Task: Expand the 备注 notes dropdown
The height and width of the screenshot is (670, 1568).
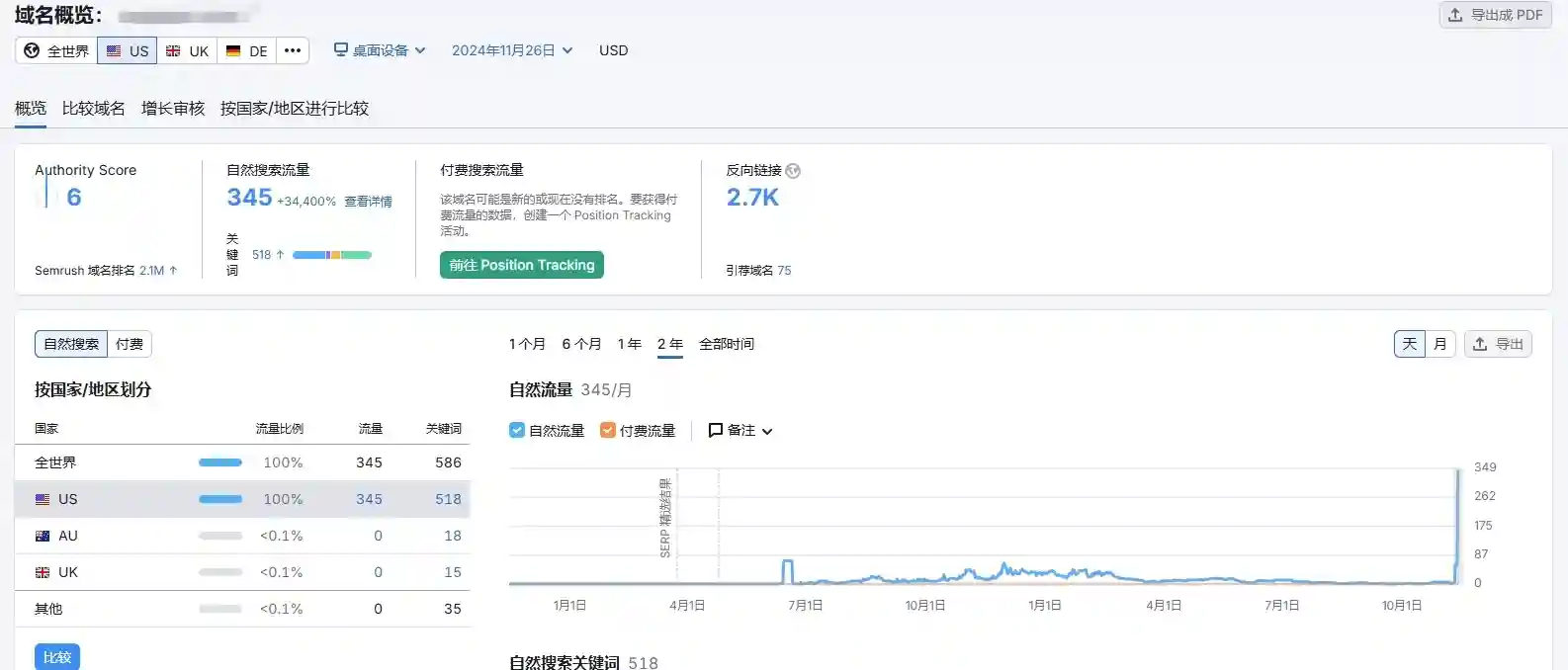Action: point(740,430)
